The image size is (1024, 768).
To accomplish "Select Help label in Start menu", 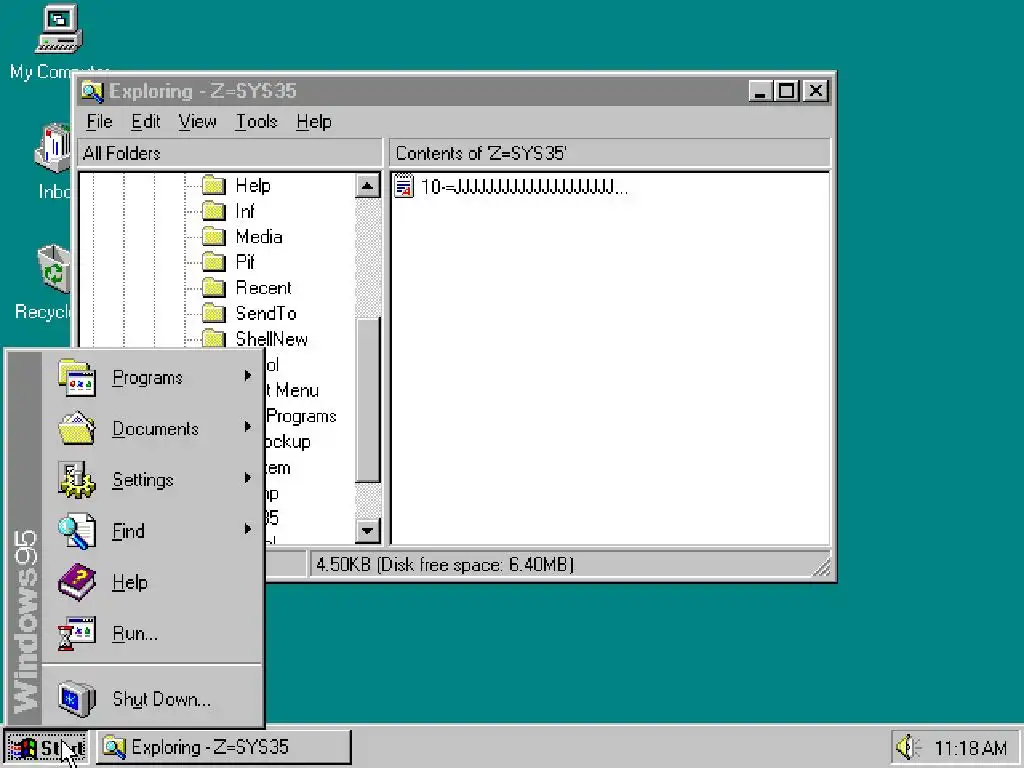I will 129,583.
